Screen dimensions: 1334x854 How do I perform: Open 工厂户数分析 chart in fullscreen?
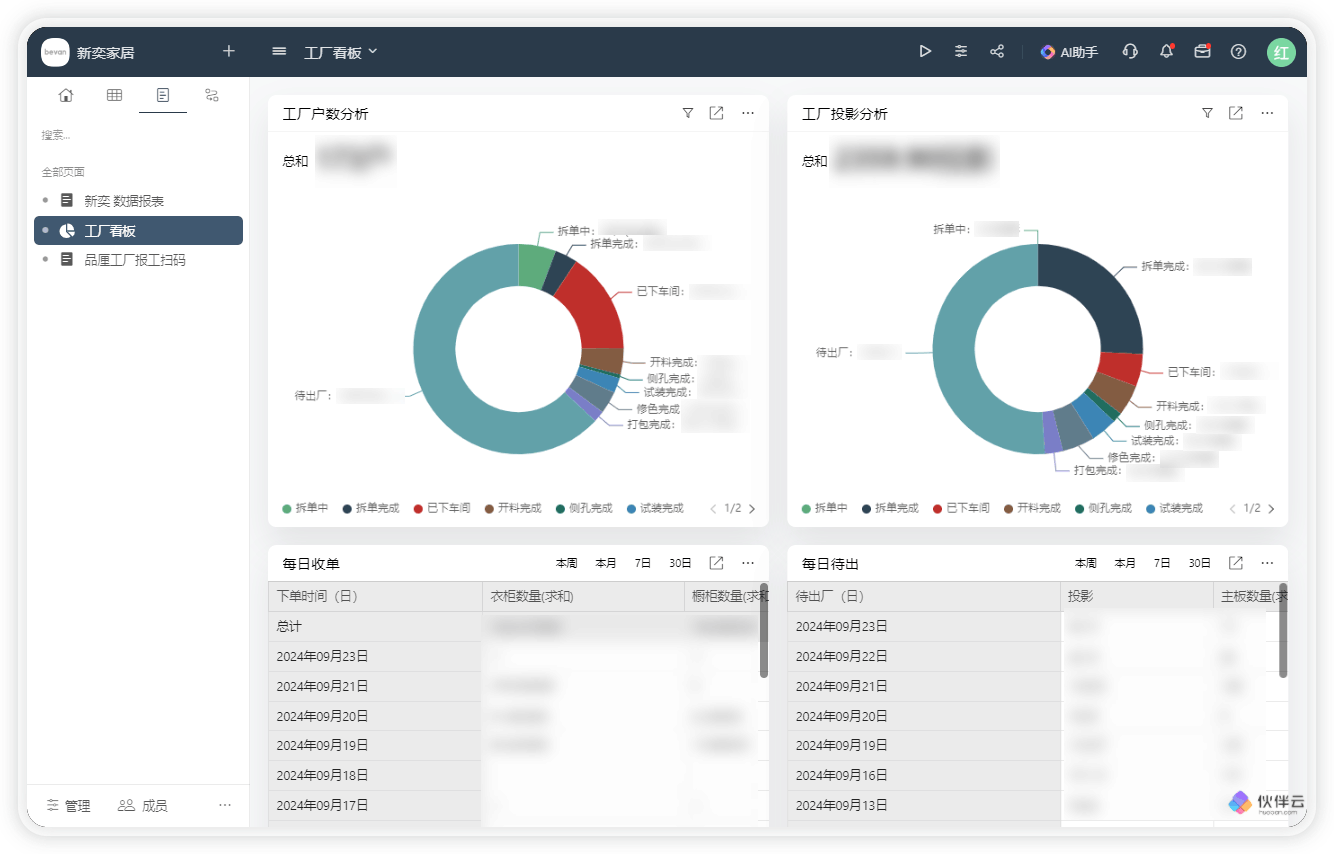pos(716,113)
